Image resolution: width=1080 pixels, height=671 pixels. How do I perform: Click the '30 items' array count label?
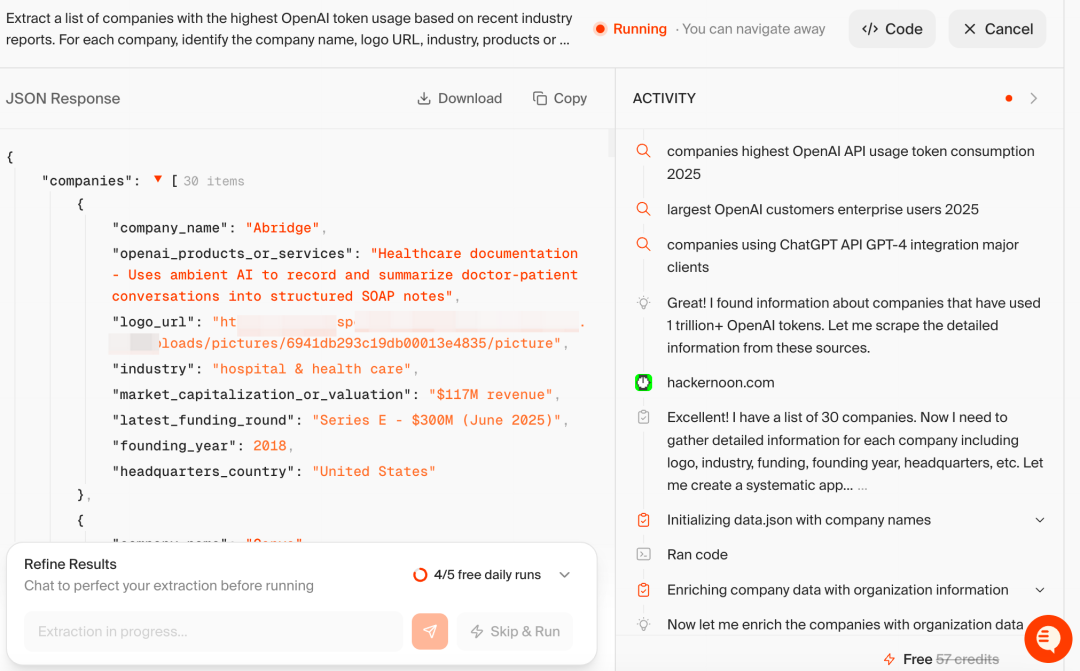tap(214, 181)
